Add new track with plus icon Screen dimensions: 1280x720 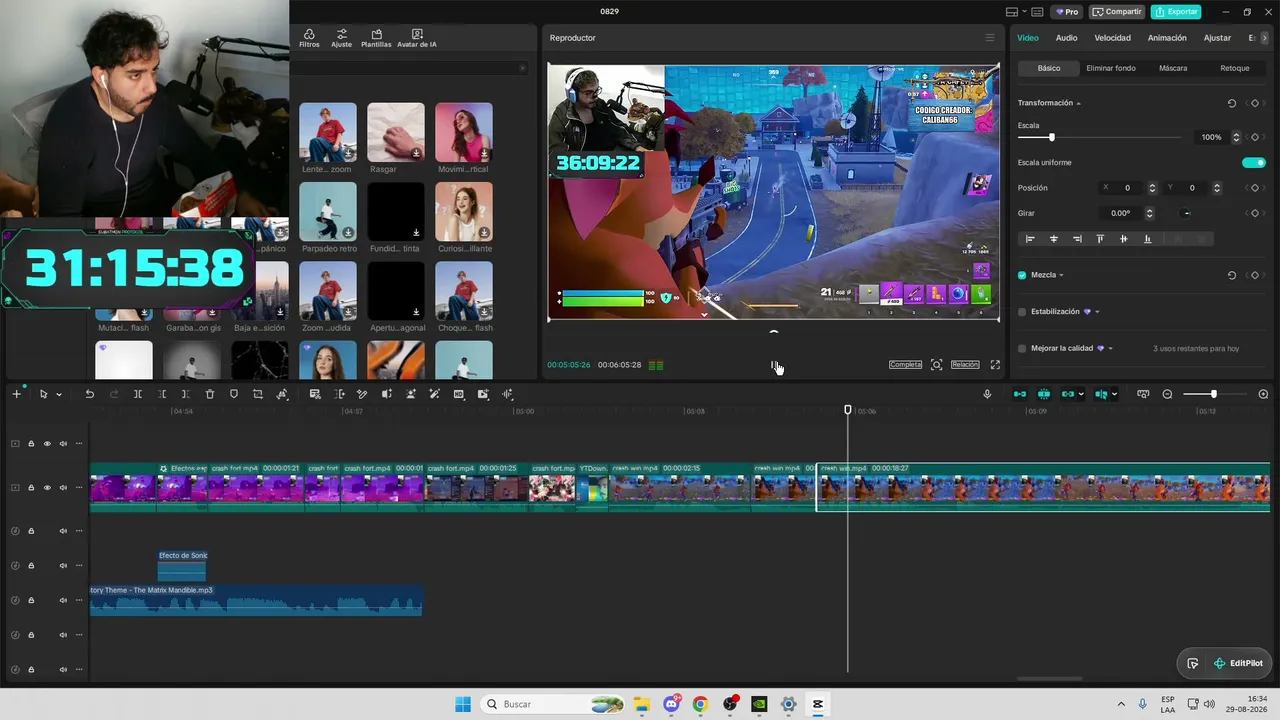click(x=16, y=394)
